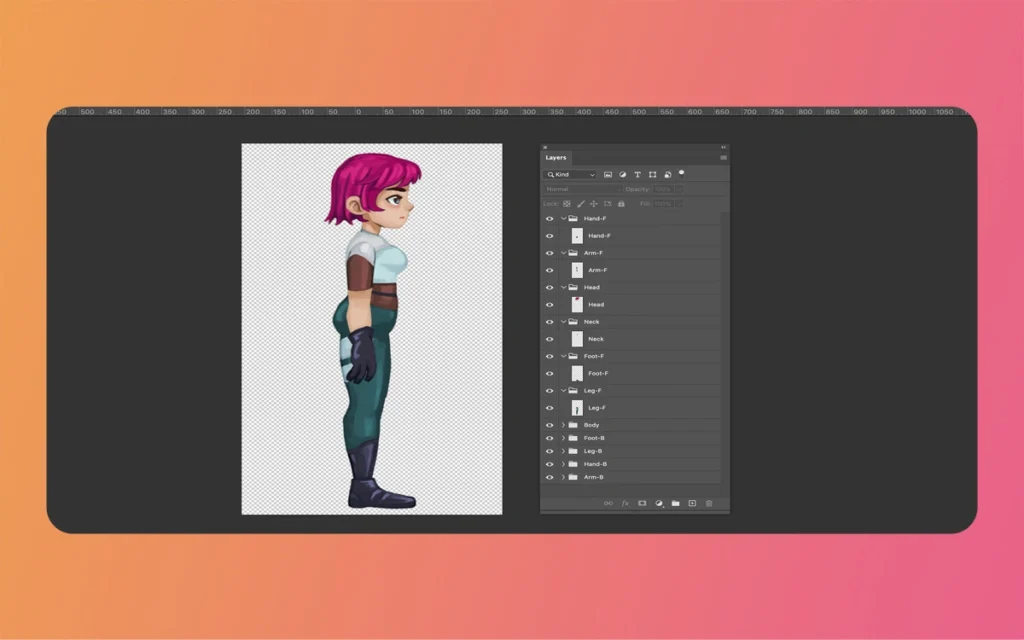
Task: Open the Add layer style (fx) icon
Action: [x=625, y=503]
